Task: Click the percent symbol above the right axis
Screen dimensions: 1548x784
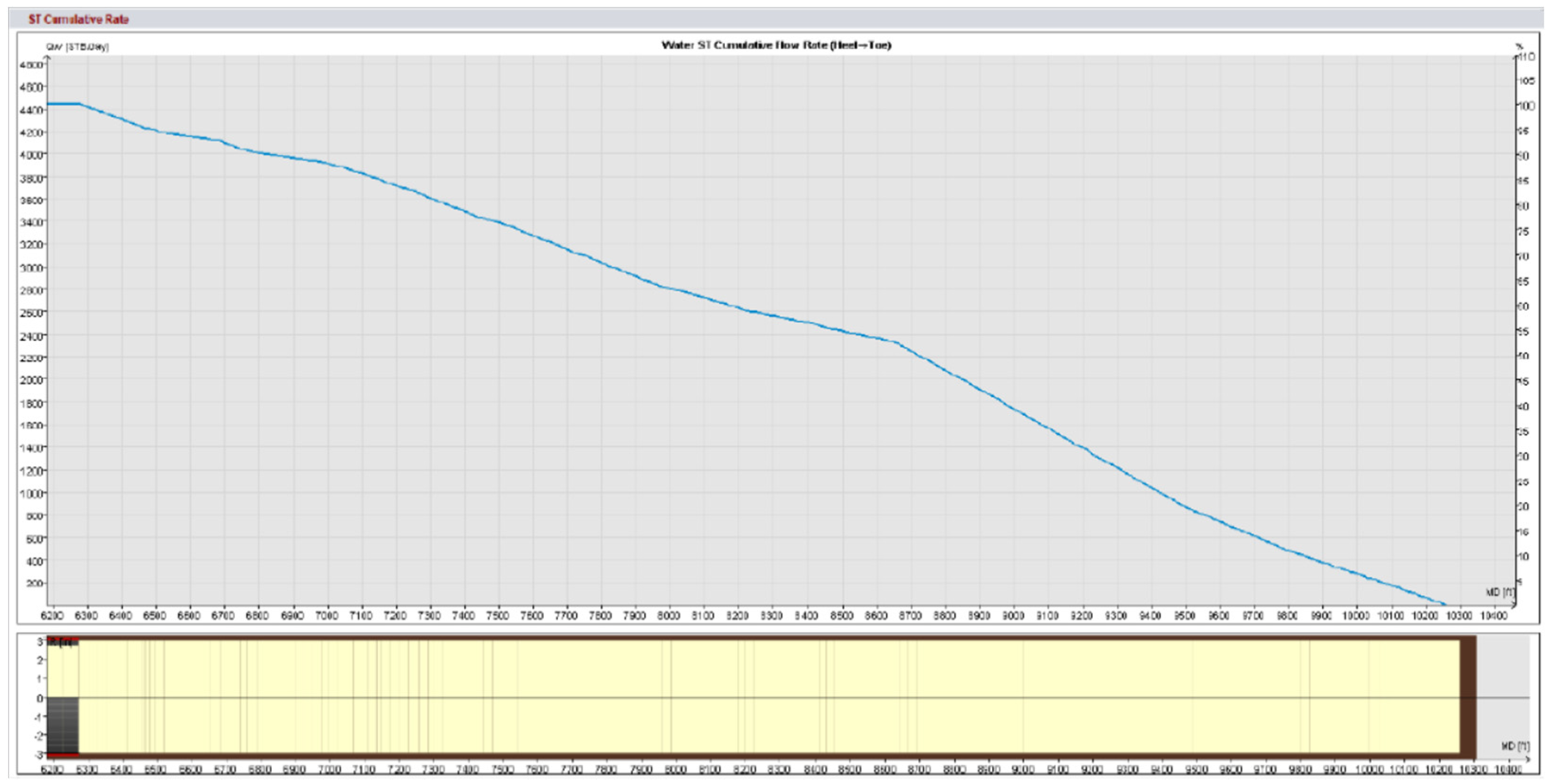Action: click(x=1520, y=46)
